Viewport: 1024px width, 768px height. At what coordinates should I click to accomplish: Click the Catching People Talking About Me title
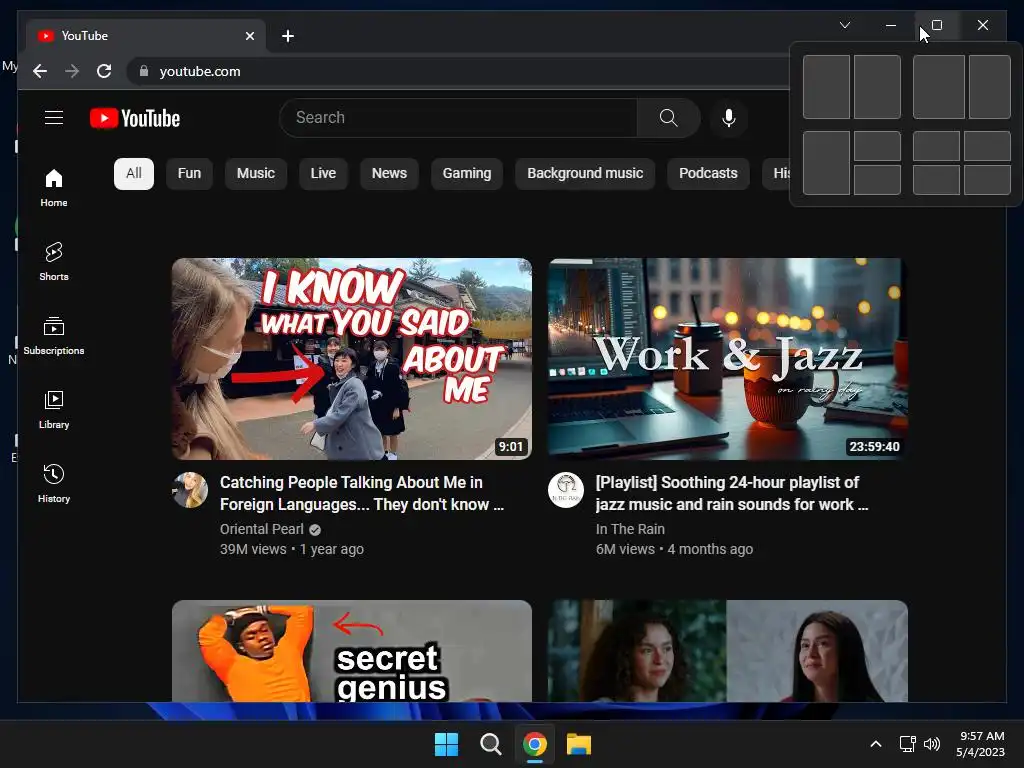point(362,493)
